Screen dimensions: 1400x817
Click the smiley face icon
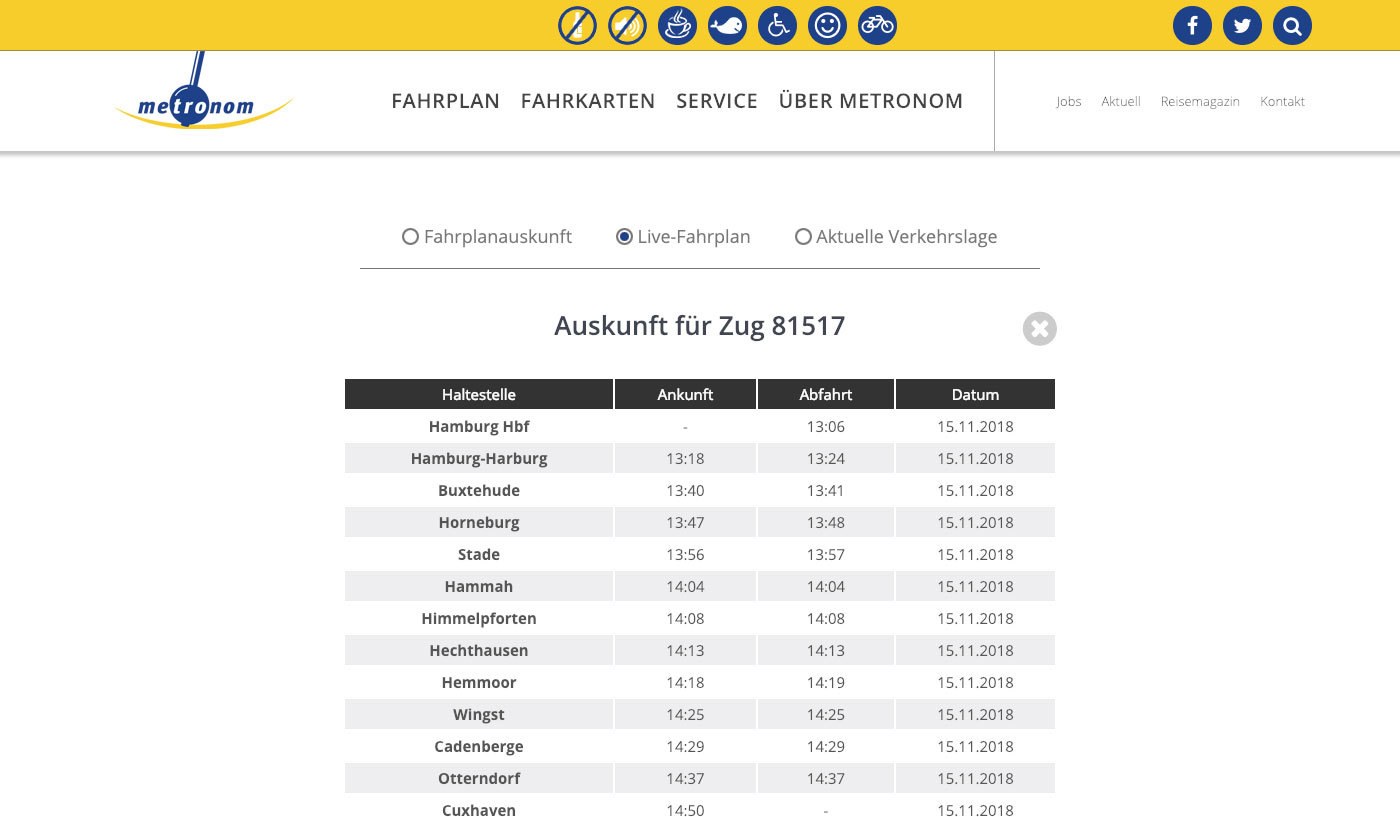tap(827, 25)
